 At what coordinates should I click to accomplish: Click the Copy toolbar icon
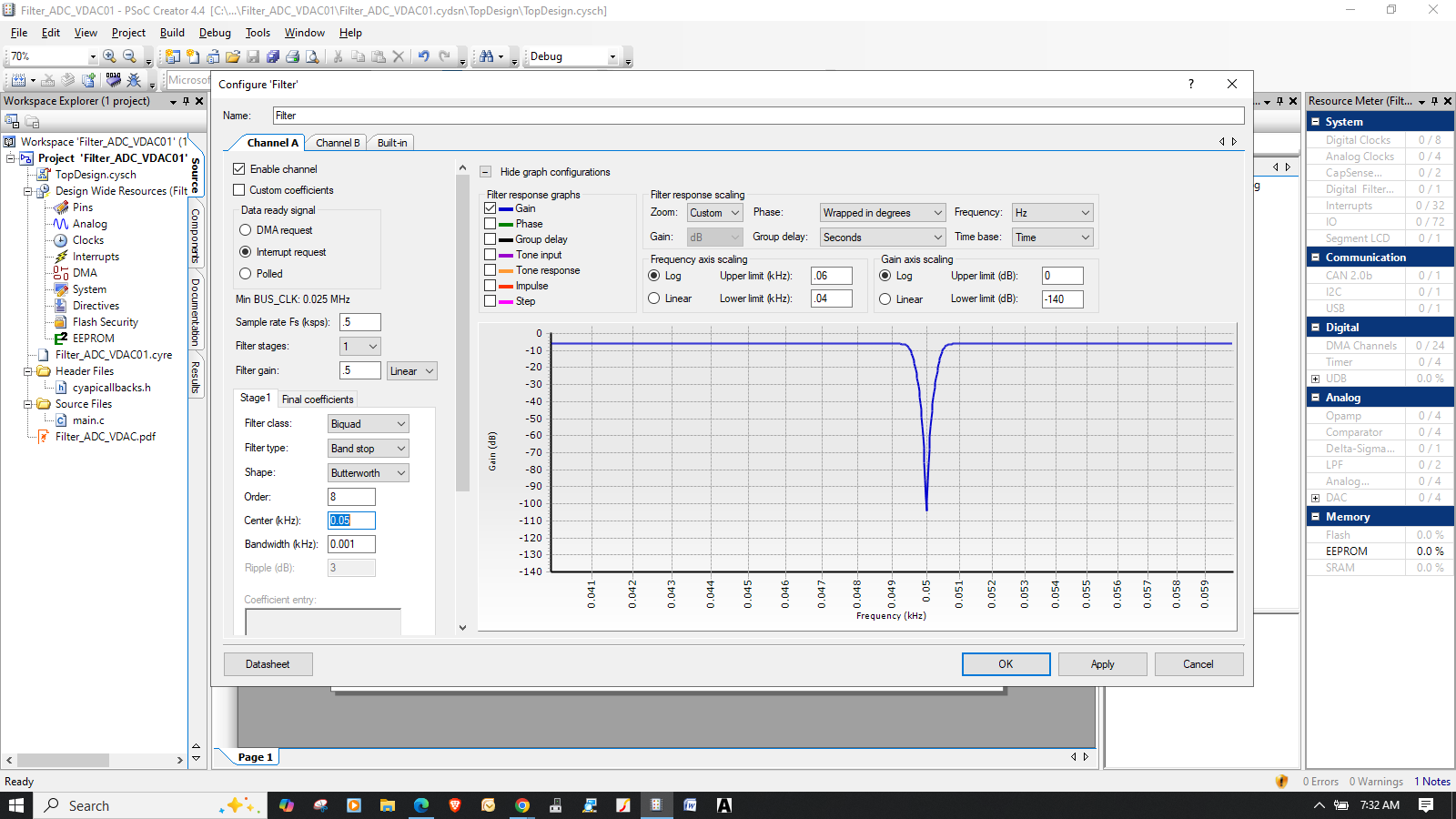click(x=358, y=56)
